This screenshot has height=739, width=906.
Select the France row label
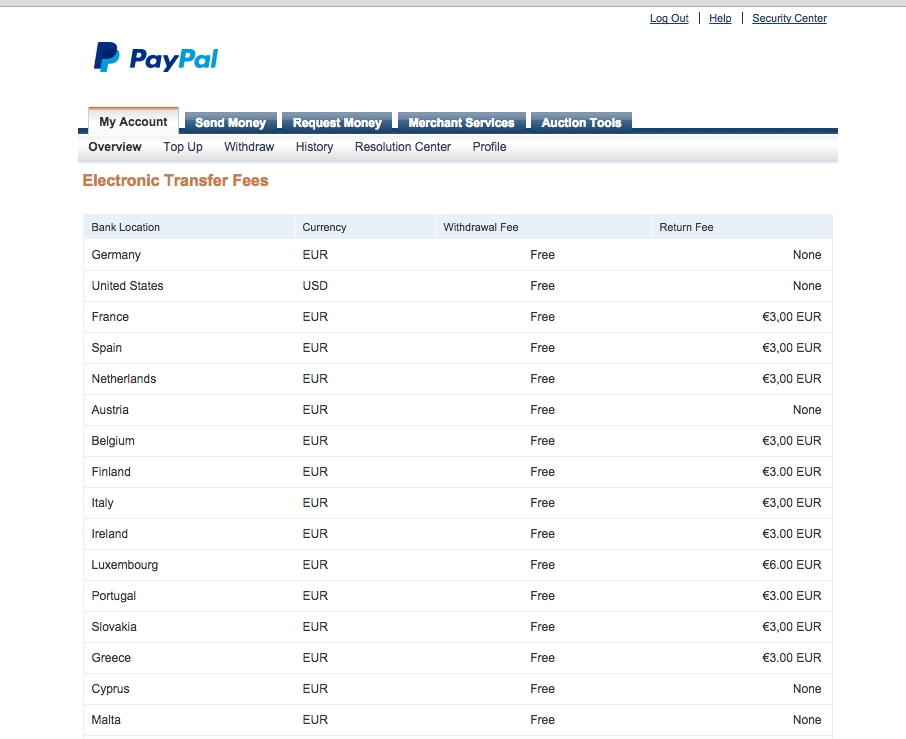[x=110, y=317]
